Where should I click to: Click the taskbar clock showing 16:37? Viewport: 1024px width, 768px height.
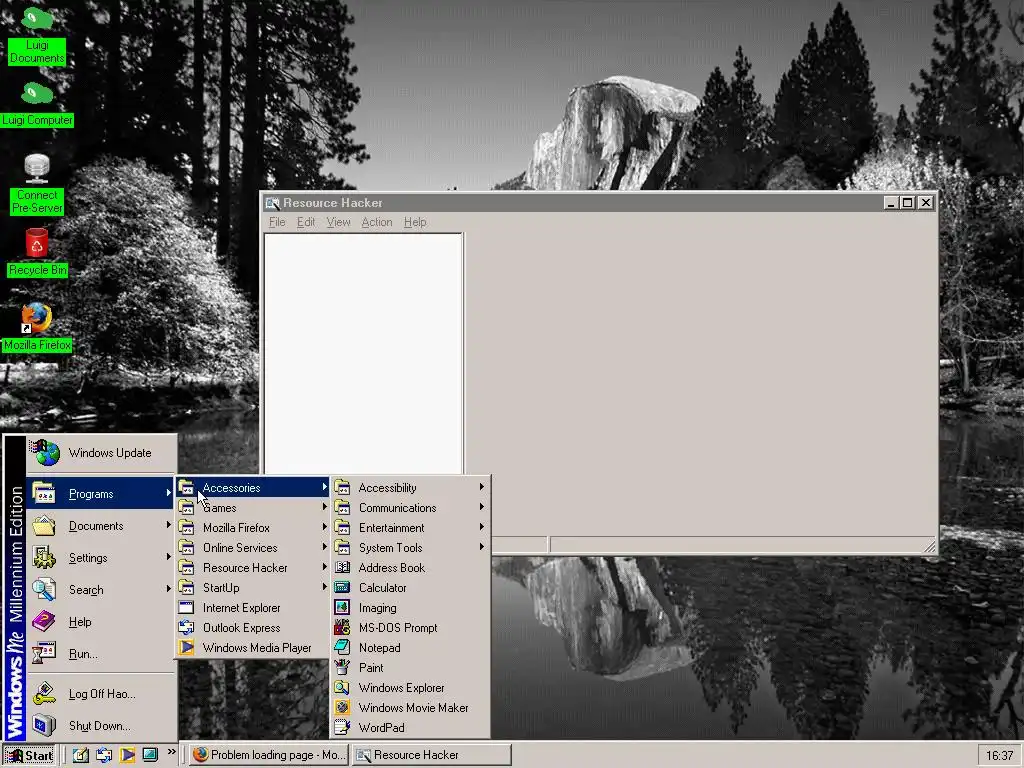point(999,756)
